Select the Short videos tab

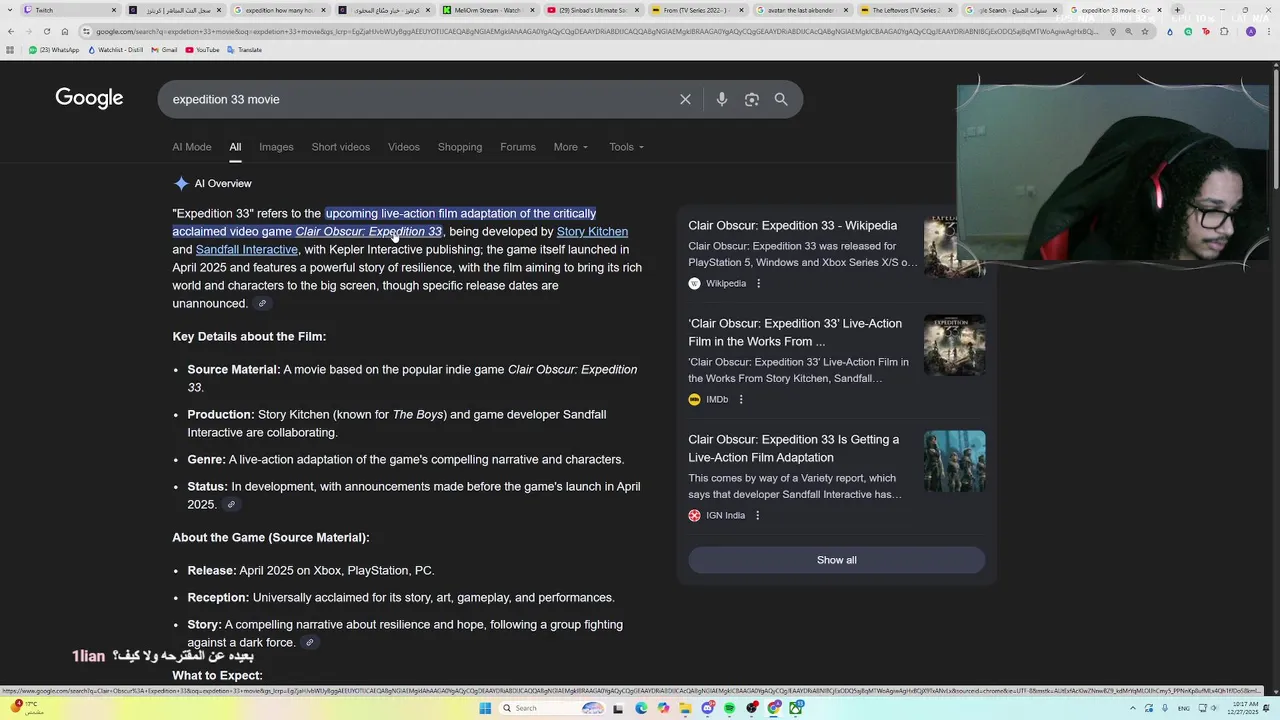coord(340,147)
